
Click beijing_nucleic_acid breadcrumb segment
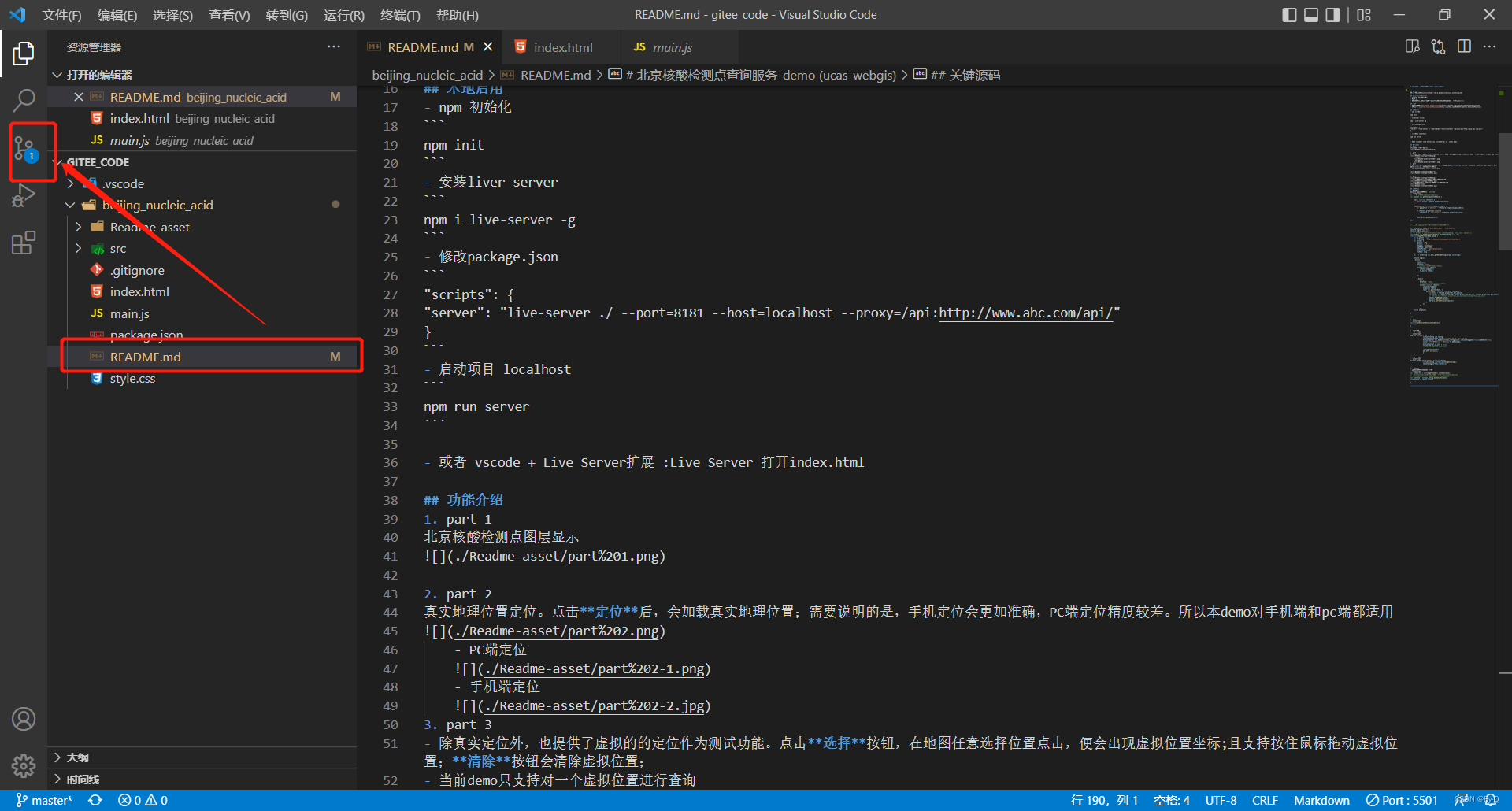[427, 75]
